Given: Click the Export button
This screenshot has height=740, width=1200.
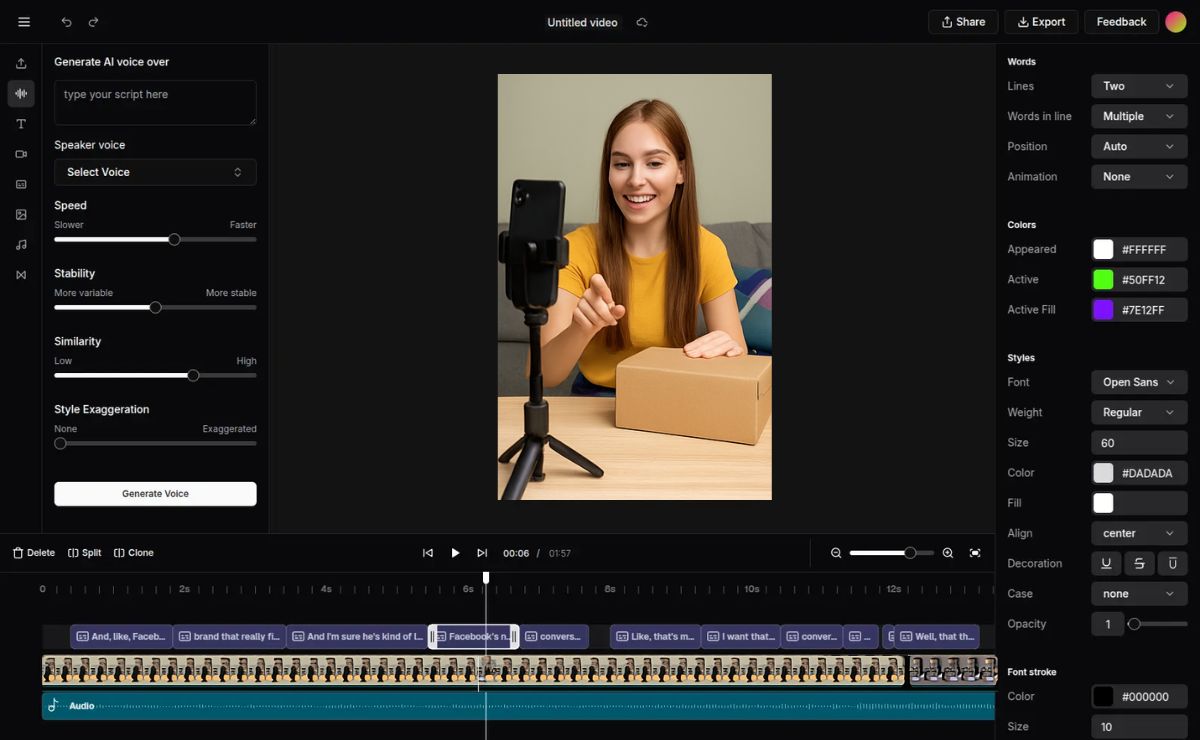Looking at the screenshot, I should [1041, 22].
